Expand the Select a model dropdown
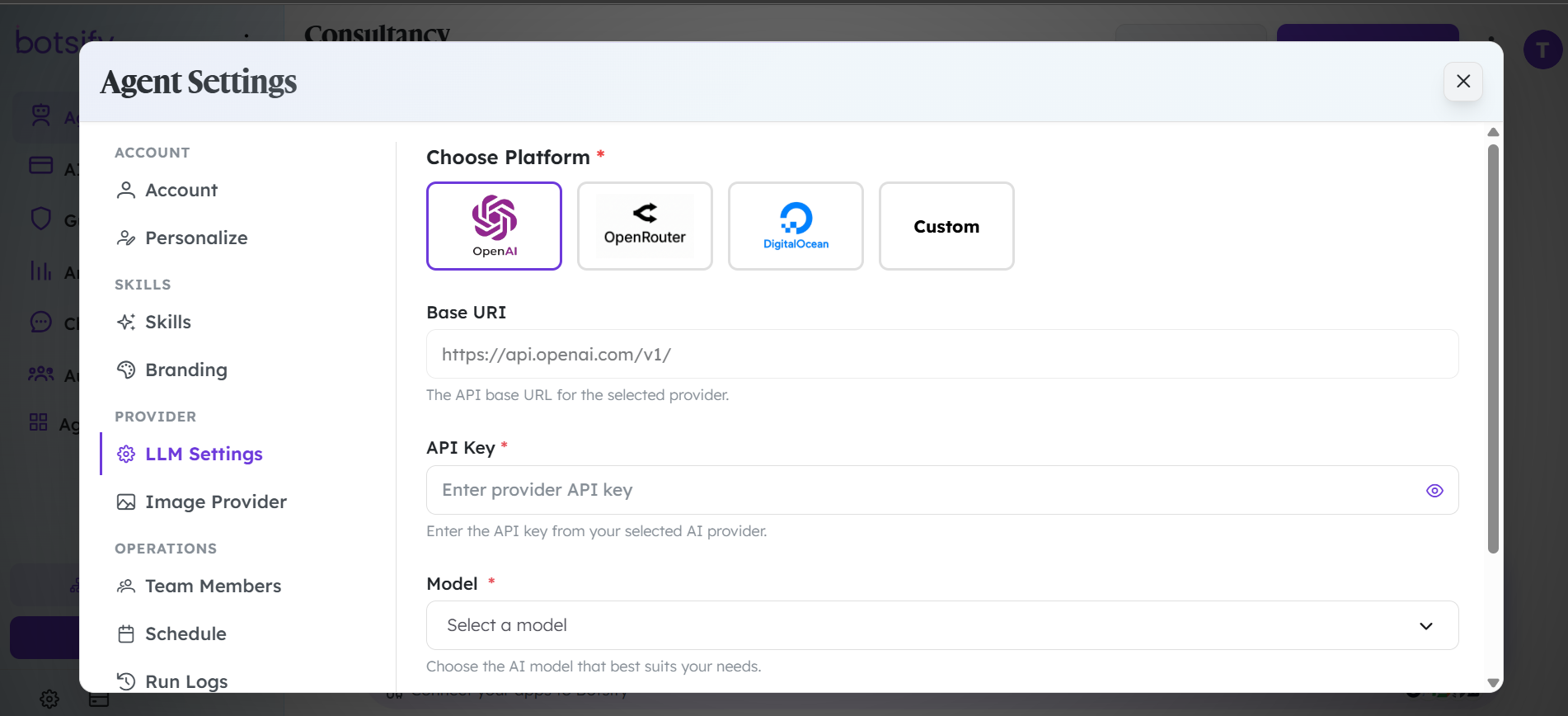Screen dimensions: 1568x716 click(x=942, y=625)
